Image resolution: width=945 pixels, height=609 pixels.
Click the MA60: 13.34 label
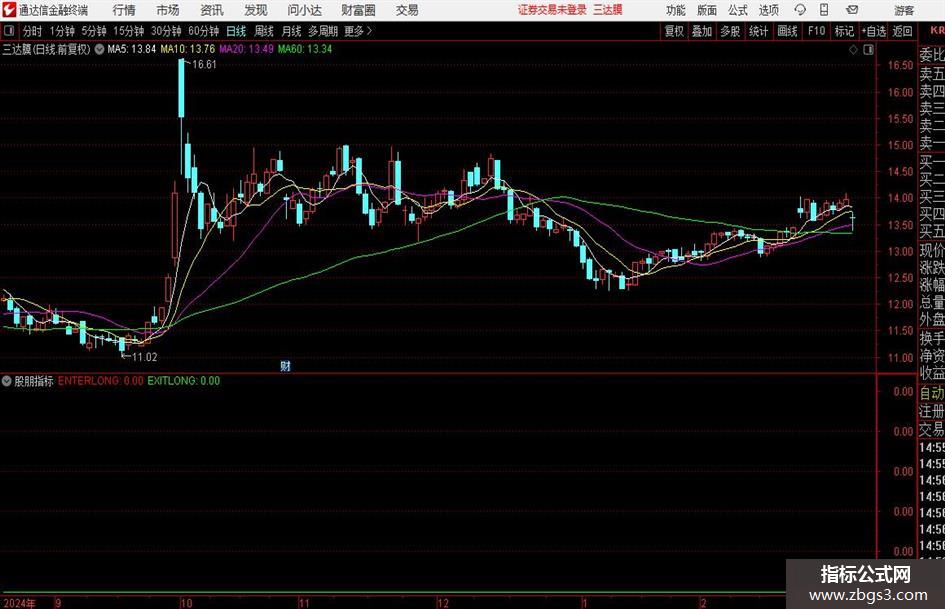point(305,49)
